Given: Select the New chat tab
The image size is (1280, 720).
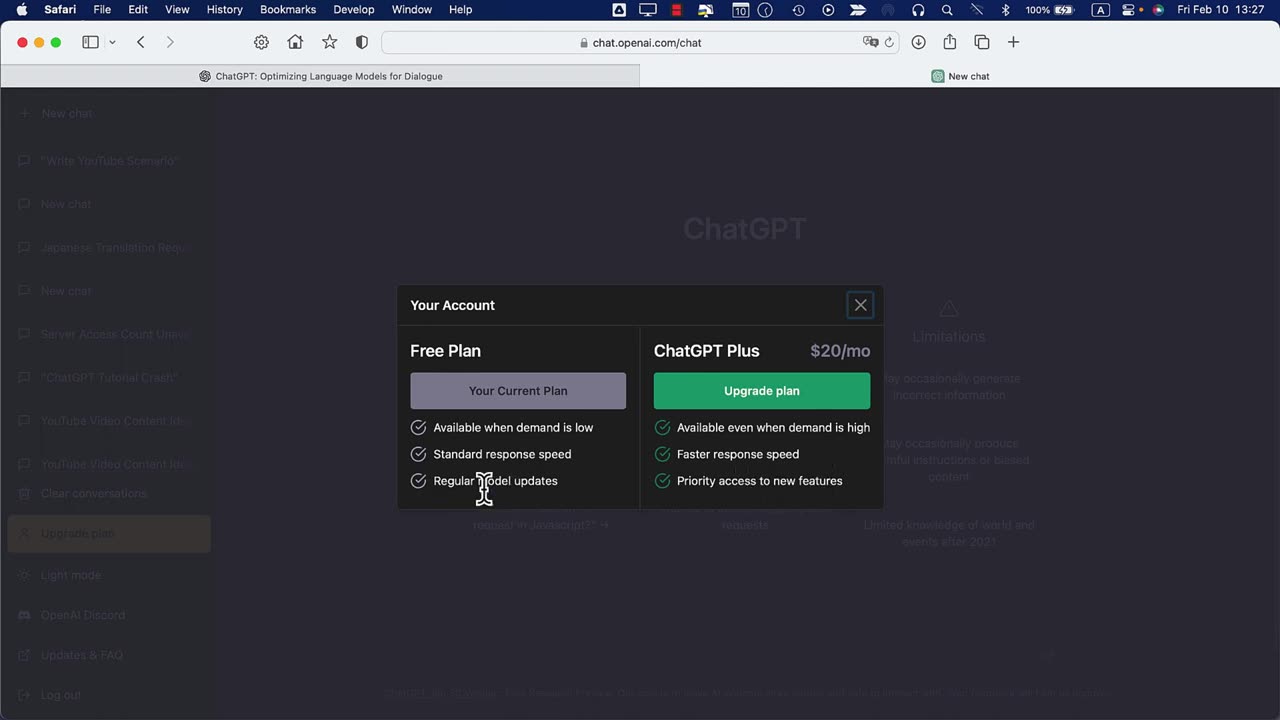Looking at the screenshot, I should (x=960, y=76).
